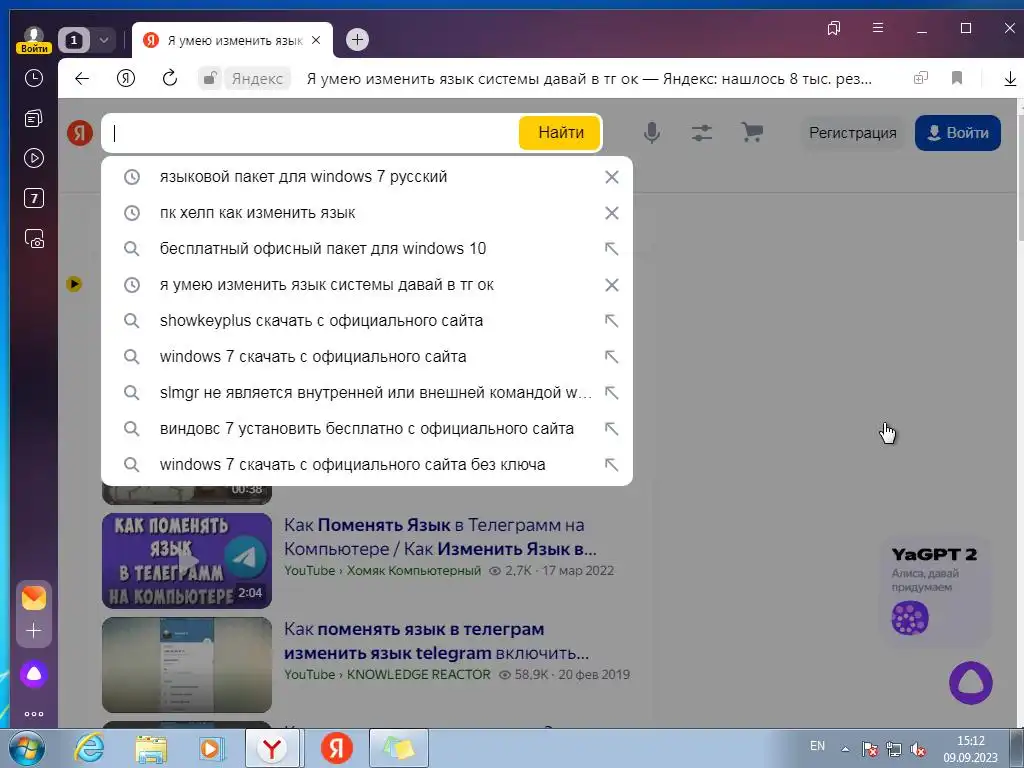Insert 'showkeyplus' suggestion via arrow icon
Viewport: 1024px width, 768px height.
coord(611,321)
